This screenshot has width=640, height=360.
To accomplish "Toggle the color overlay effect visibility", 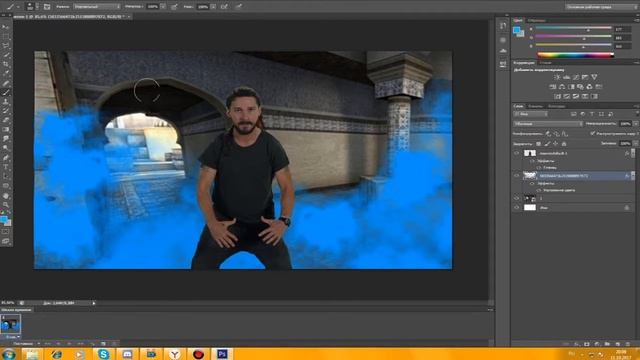I will point(538,190).
